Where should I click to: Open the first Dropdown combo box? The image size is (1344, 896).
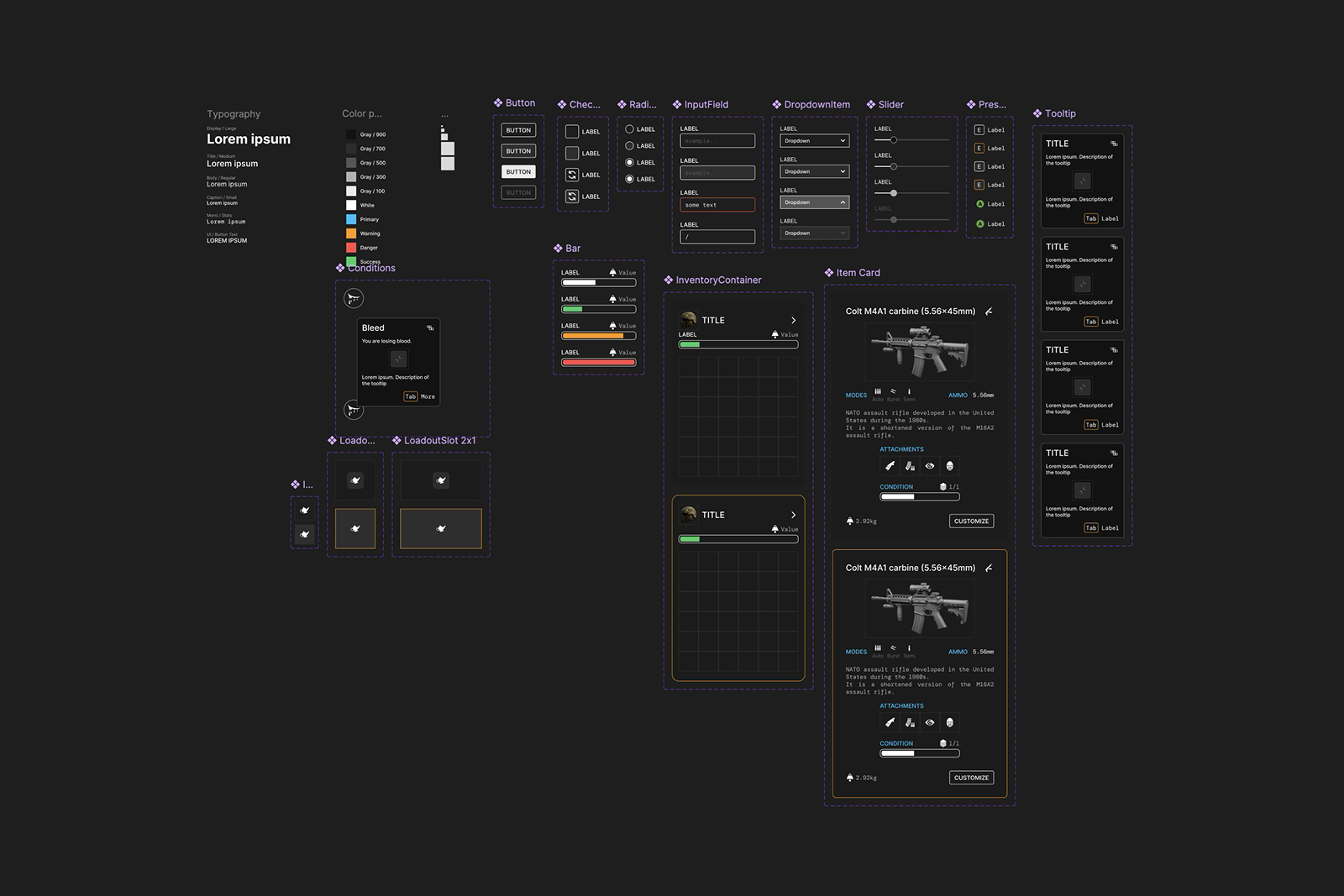[815, 141]
